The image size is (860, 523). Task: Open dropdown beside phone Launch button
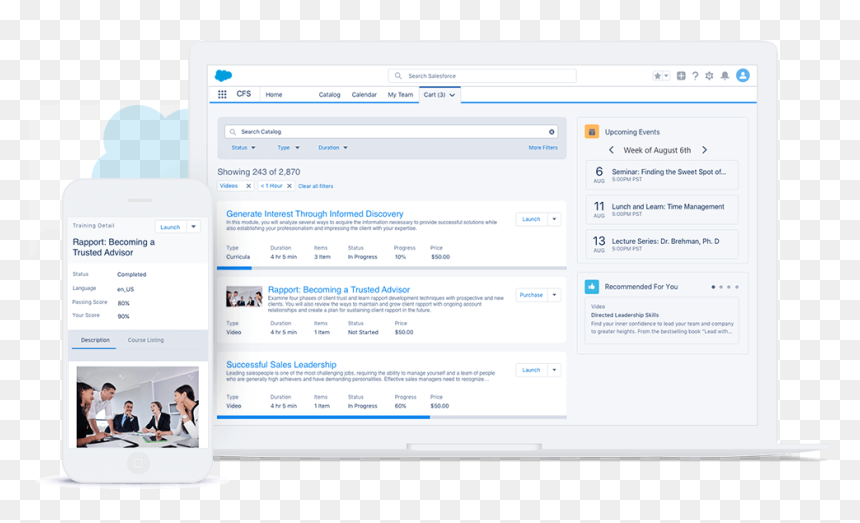[194, 227]
